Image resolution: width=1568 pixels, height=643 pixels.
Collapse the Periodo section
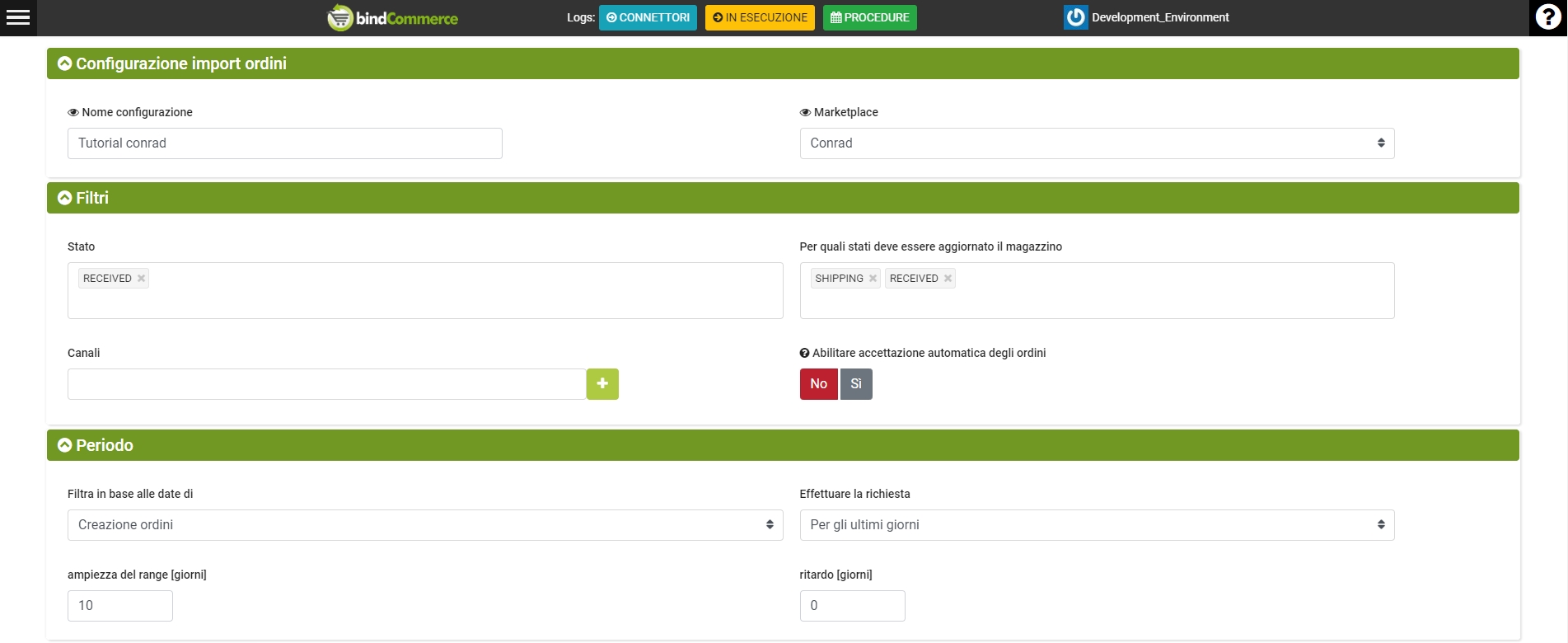[x=65, y=445]
